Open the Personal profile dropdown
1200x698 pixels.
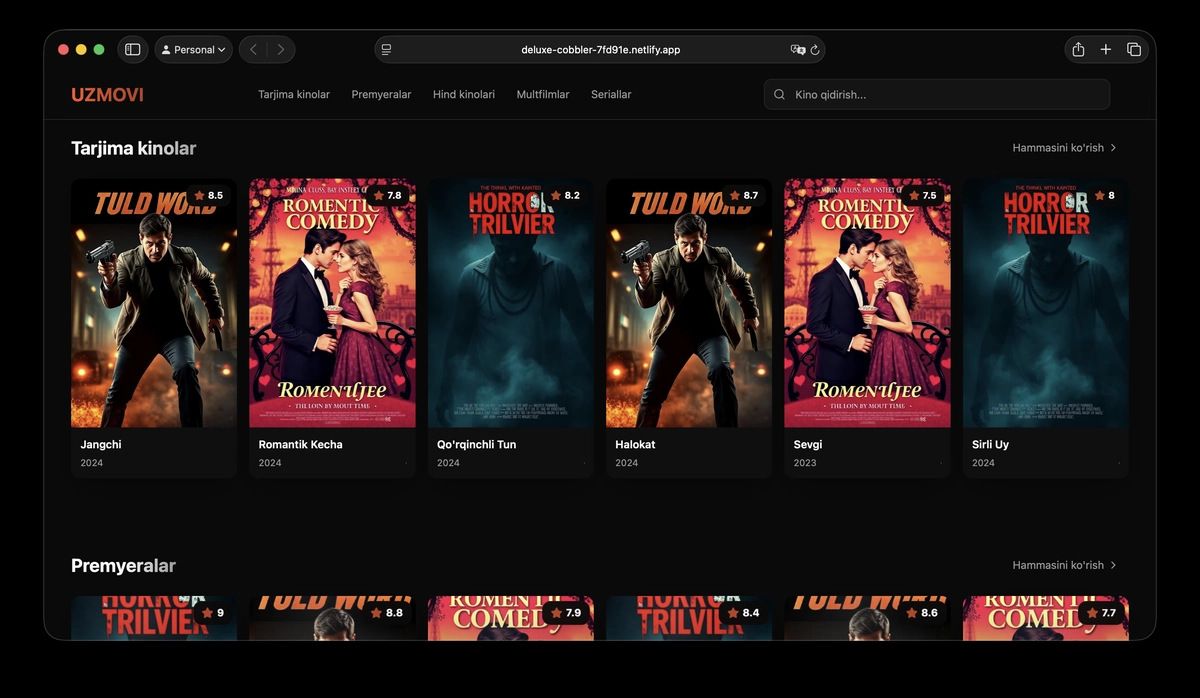pyautogui.click(x=194, y=49)
